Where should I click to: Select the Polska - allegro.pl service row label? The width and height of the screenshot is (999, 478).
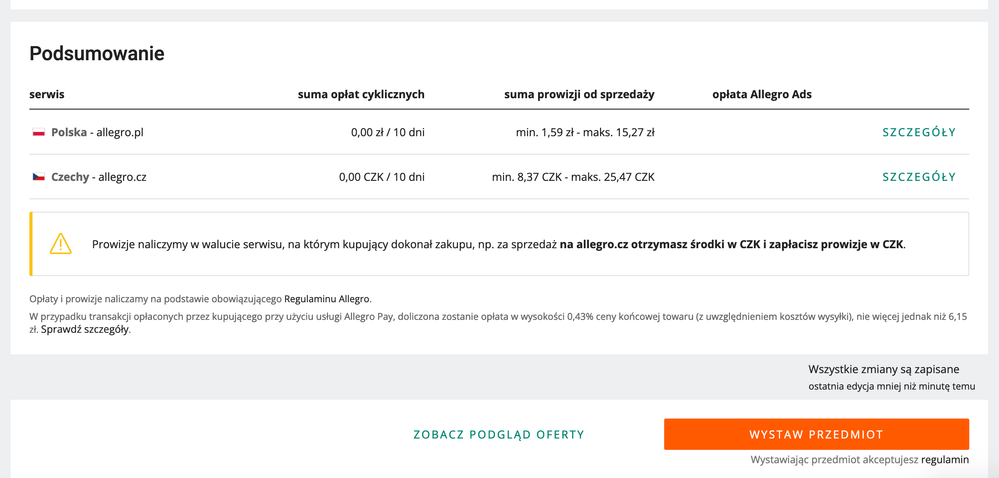97,132
